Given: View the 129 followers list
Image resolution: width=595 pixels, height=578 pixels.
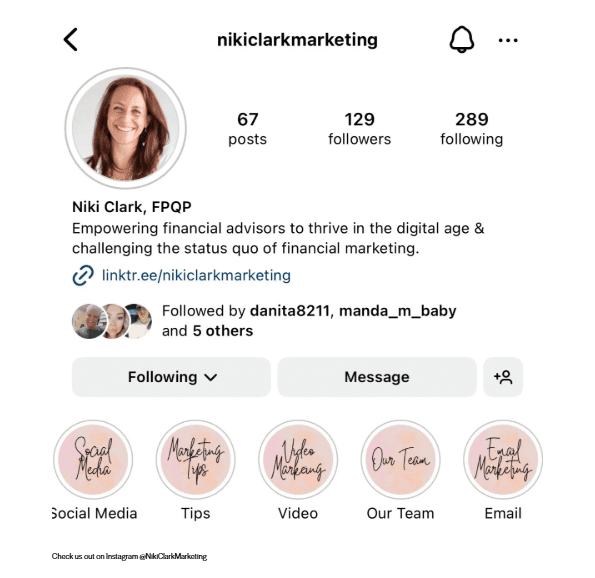Looking at the screenshot, I should coord(359,129).
